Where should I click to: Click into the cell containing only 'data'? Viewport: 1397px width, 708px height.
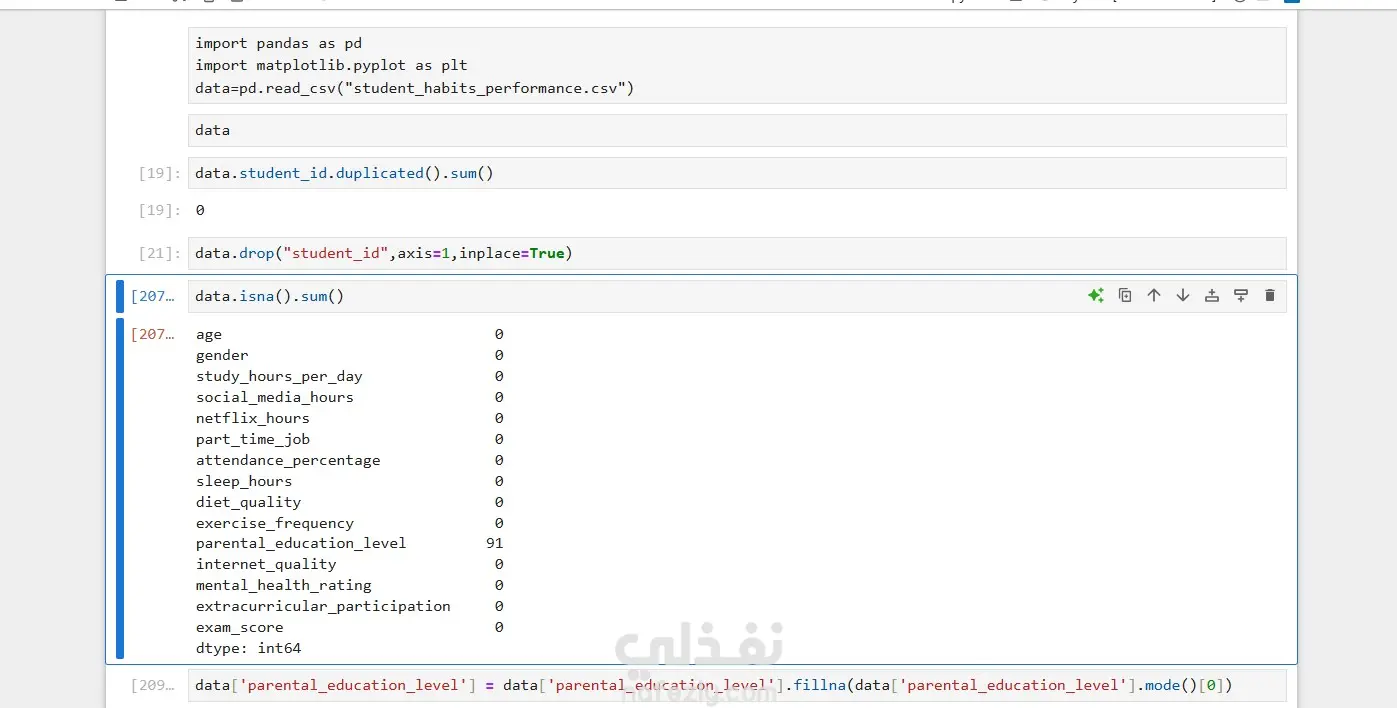(737, 130)
